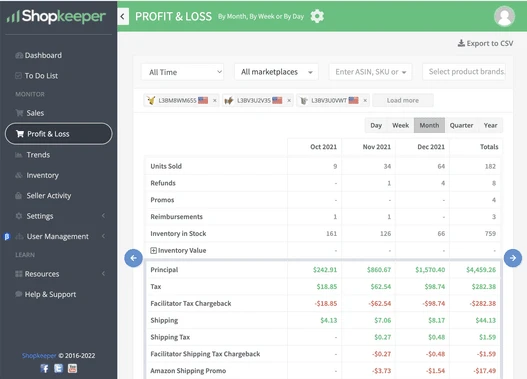Open the Shopkeeper footer link
This screenshot has height=379, width=527.
39,355
